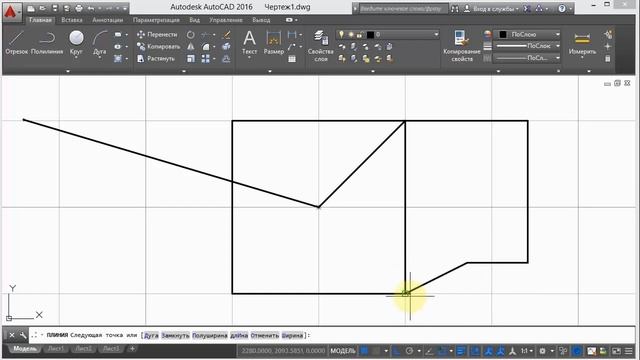The width and height of the screenshot is (640, 360).
Task: Insert a table with the Table icon
Action: pos(292,59)
